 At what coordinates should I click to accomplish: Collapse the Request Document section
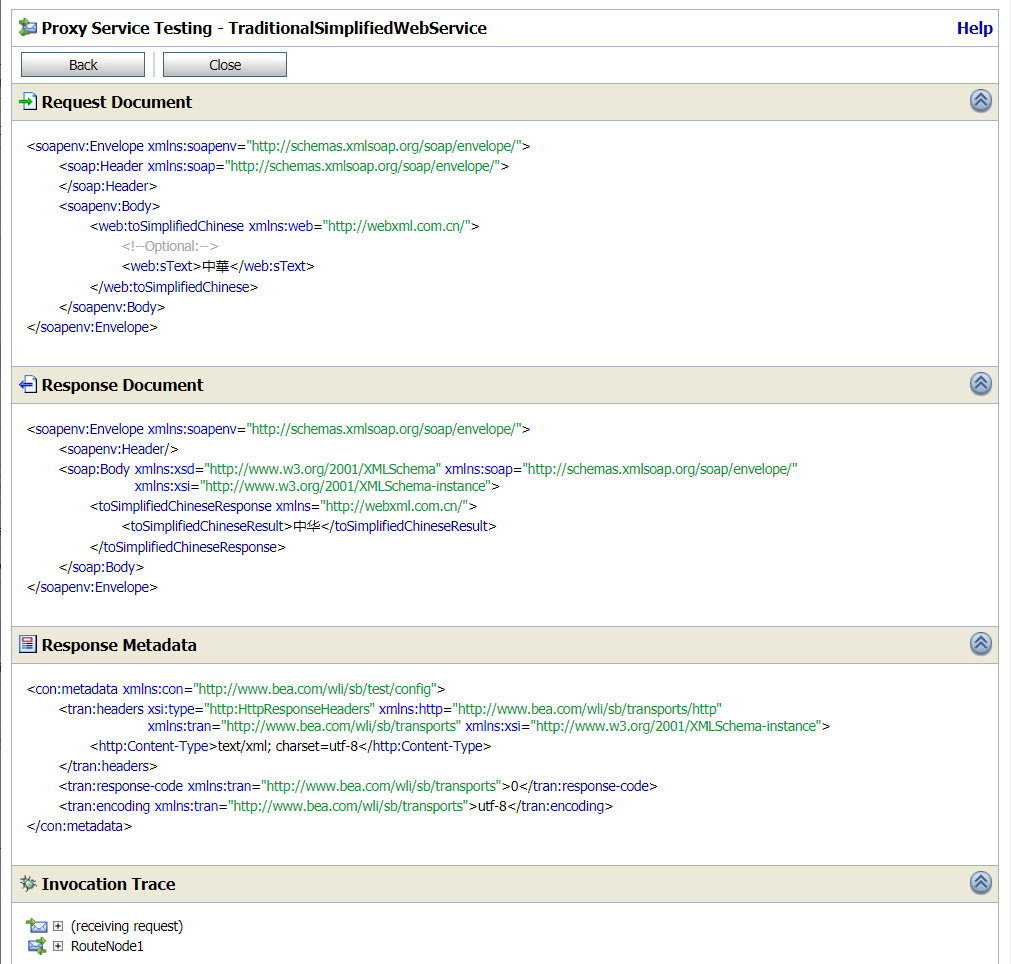pyautogui.click(x=981, y=101)
